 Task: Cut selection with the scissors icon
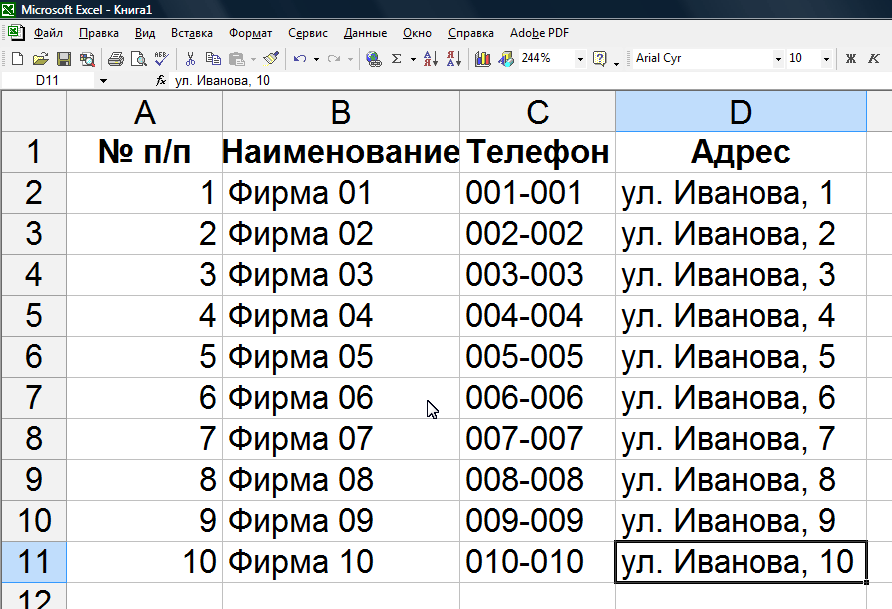tap(190, 59)
